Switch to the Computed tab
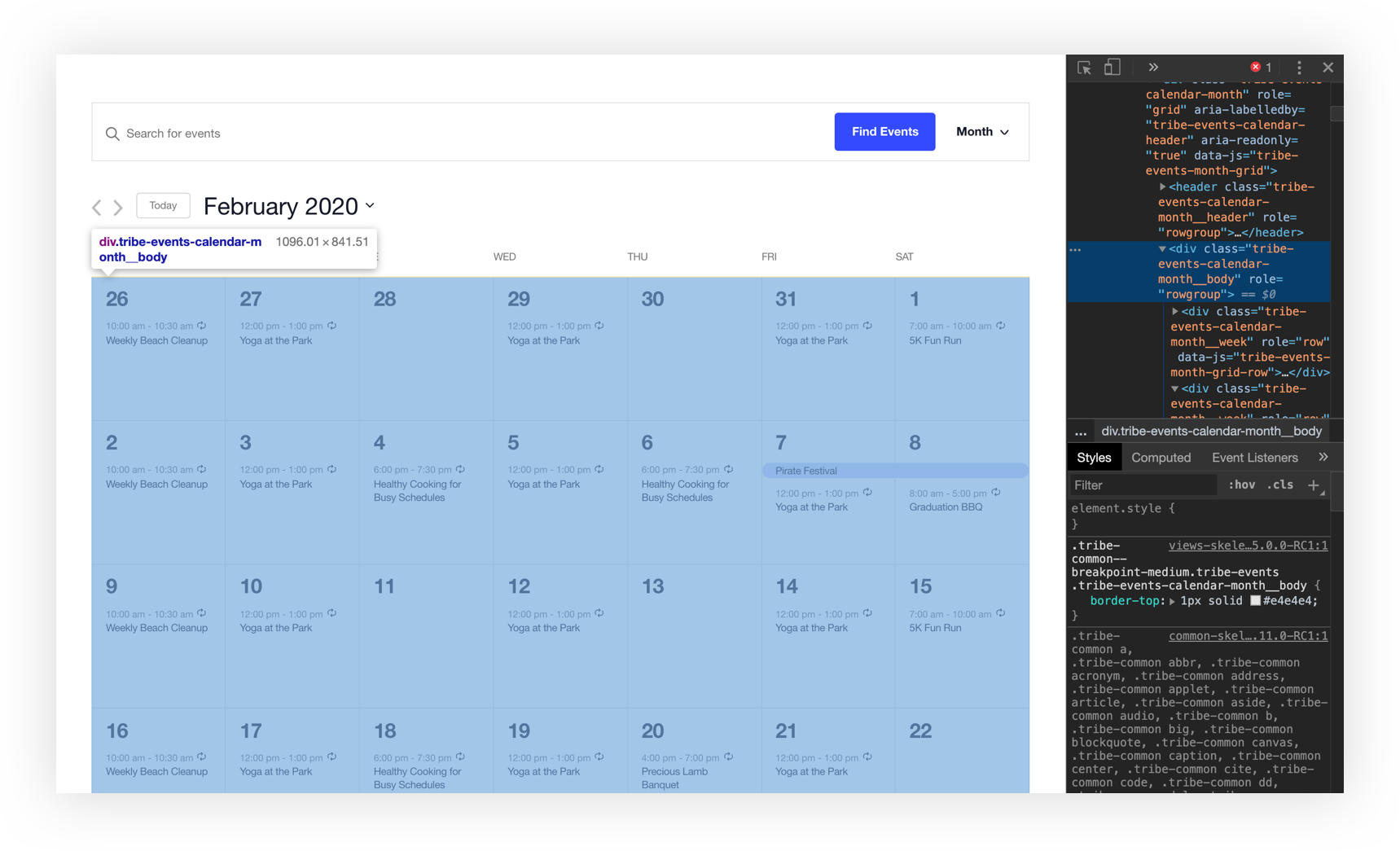The width and height of the screenshot is (1400, 851). click(1161, 458)
